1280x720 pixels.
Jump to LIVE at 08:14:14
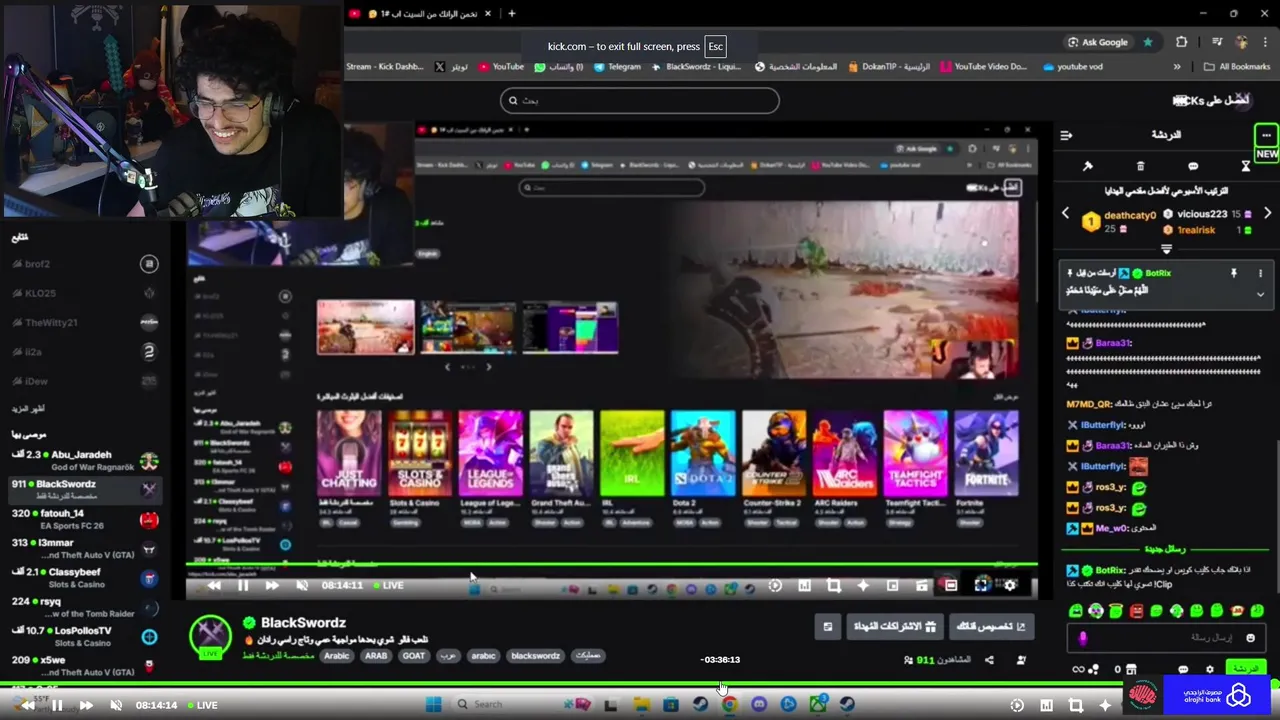point(201,705)
